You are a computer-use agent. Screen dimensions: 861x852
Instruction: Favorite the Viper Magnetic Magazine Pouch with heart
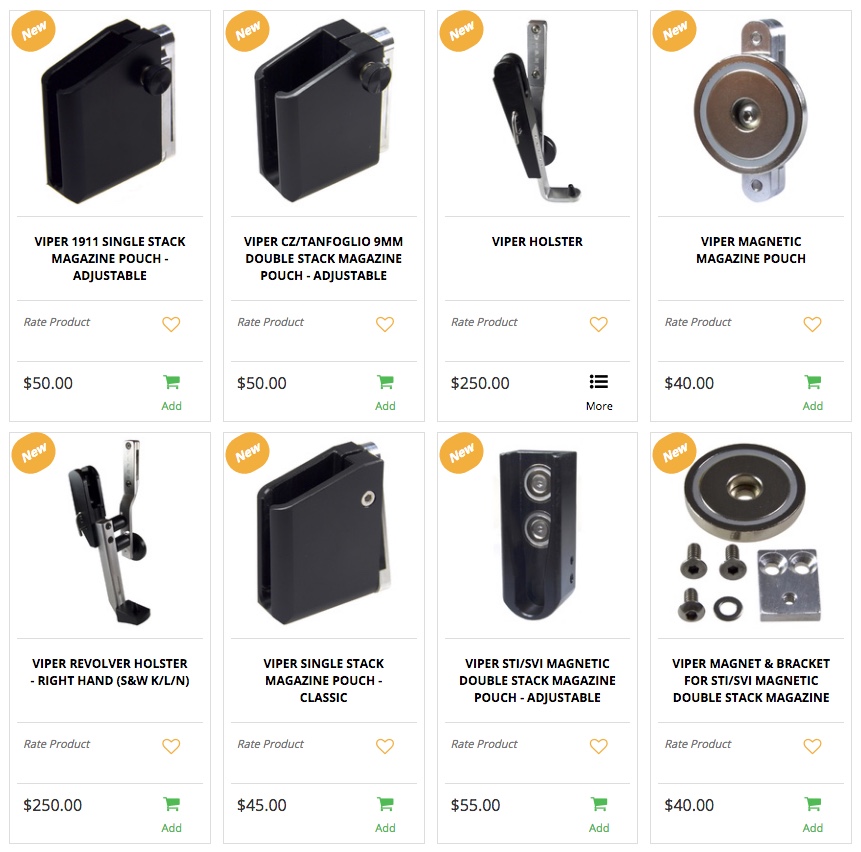[x=812, y=324]
